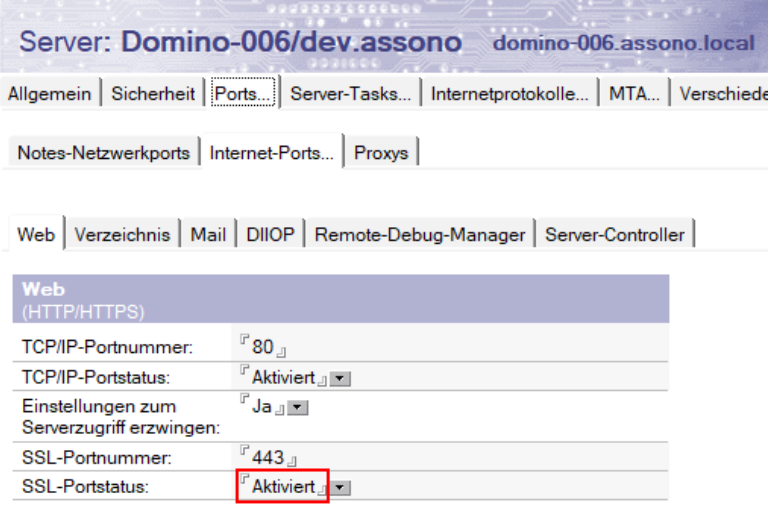The width and height of the screenshot is (768, 514).
Task: Open the DIIOP sub-tab
Action: coord(270,235)
